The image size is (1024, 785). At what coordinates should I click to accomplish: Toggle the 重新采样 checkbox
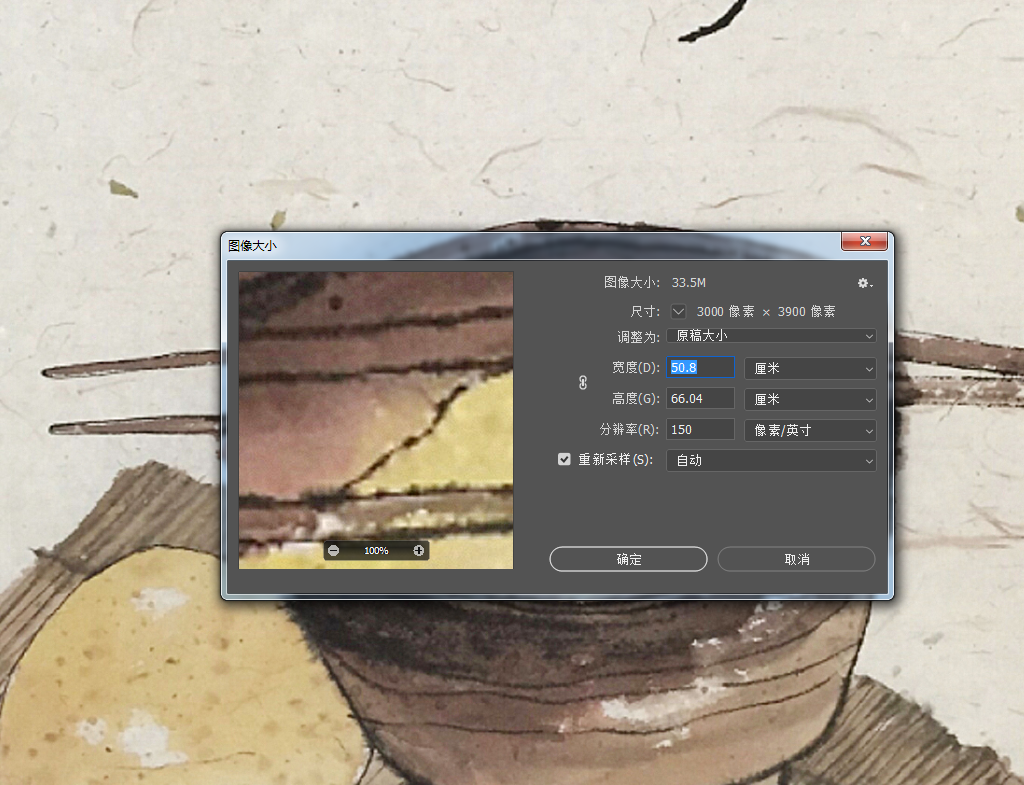(x=564, y=459)
